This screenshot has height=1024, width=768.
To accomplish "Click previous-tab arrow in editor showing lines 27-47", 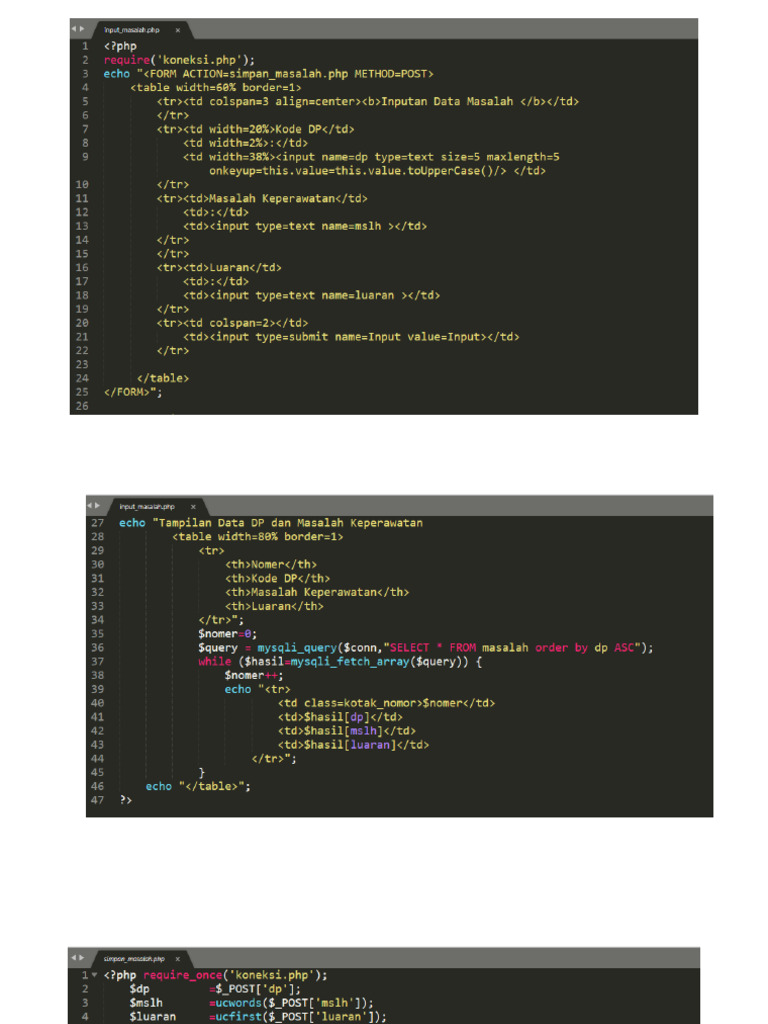I will tap(90, 505).
